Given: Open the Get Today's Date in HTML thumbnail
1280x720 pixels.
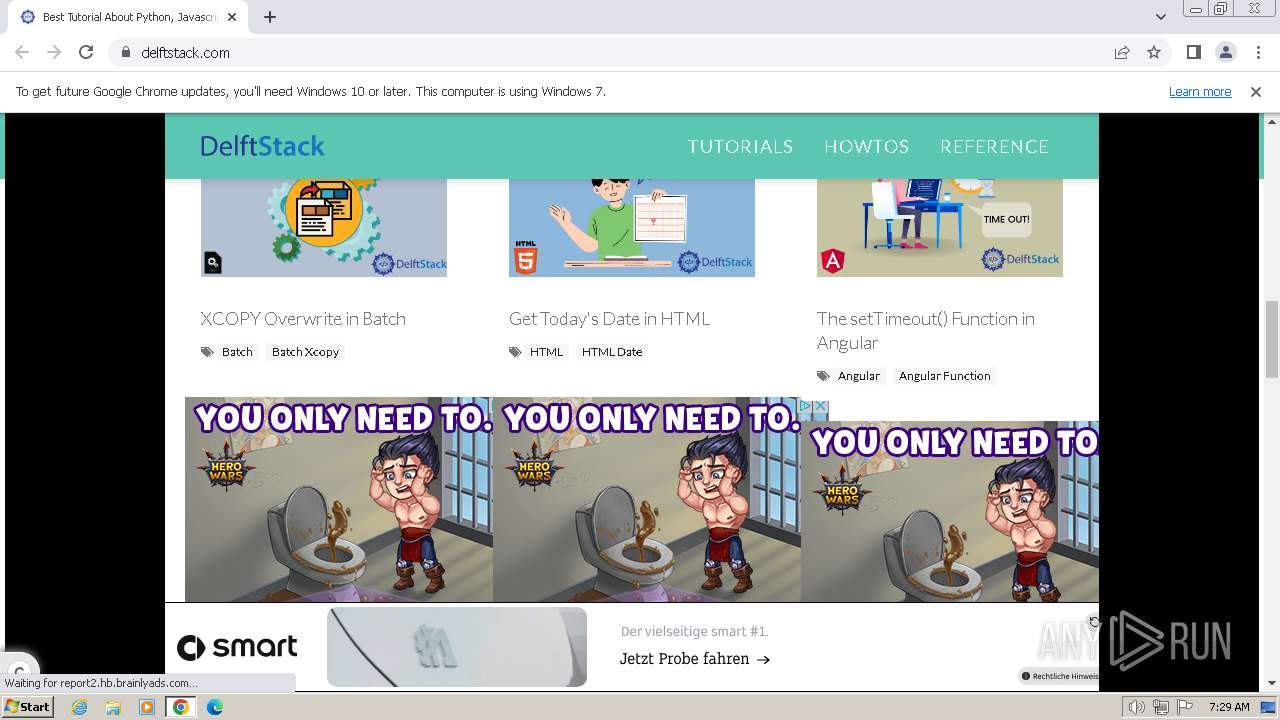Looking at the screenshot, I should [632, 228].
